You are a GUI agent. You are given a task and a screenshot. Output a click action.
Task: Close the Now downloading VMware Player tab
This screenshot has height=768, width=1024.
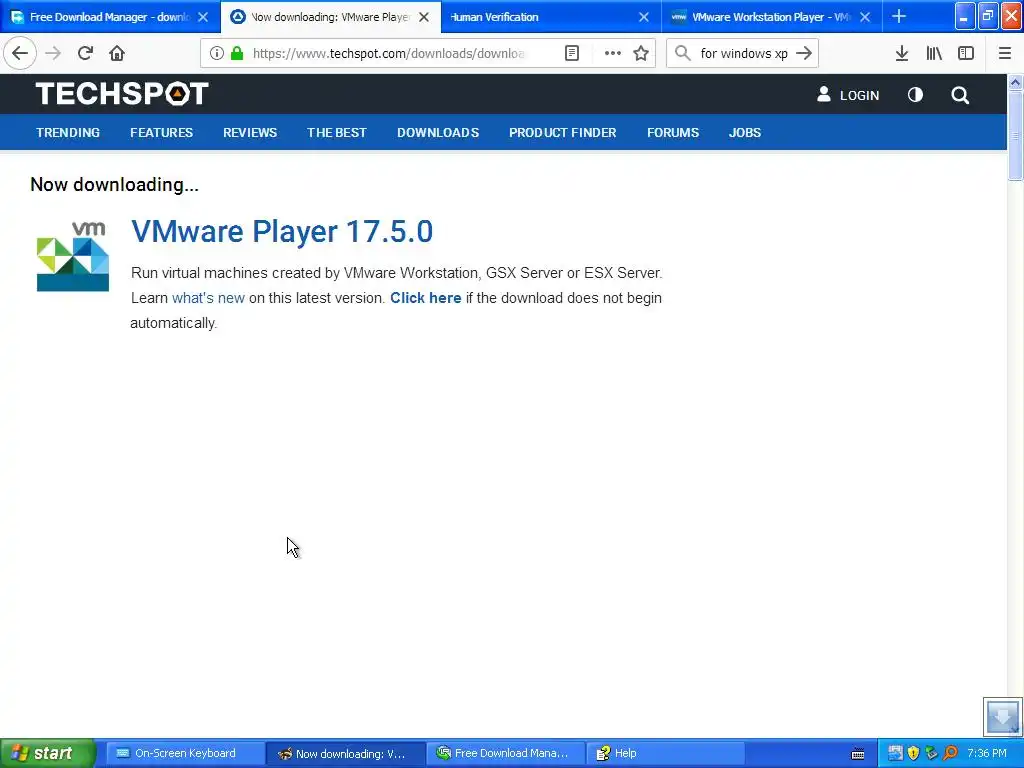(424, 17)
